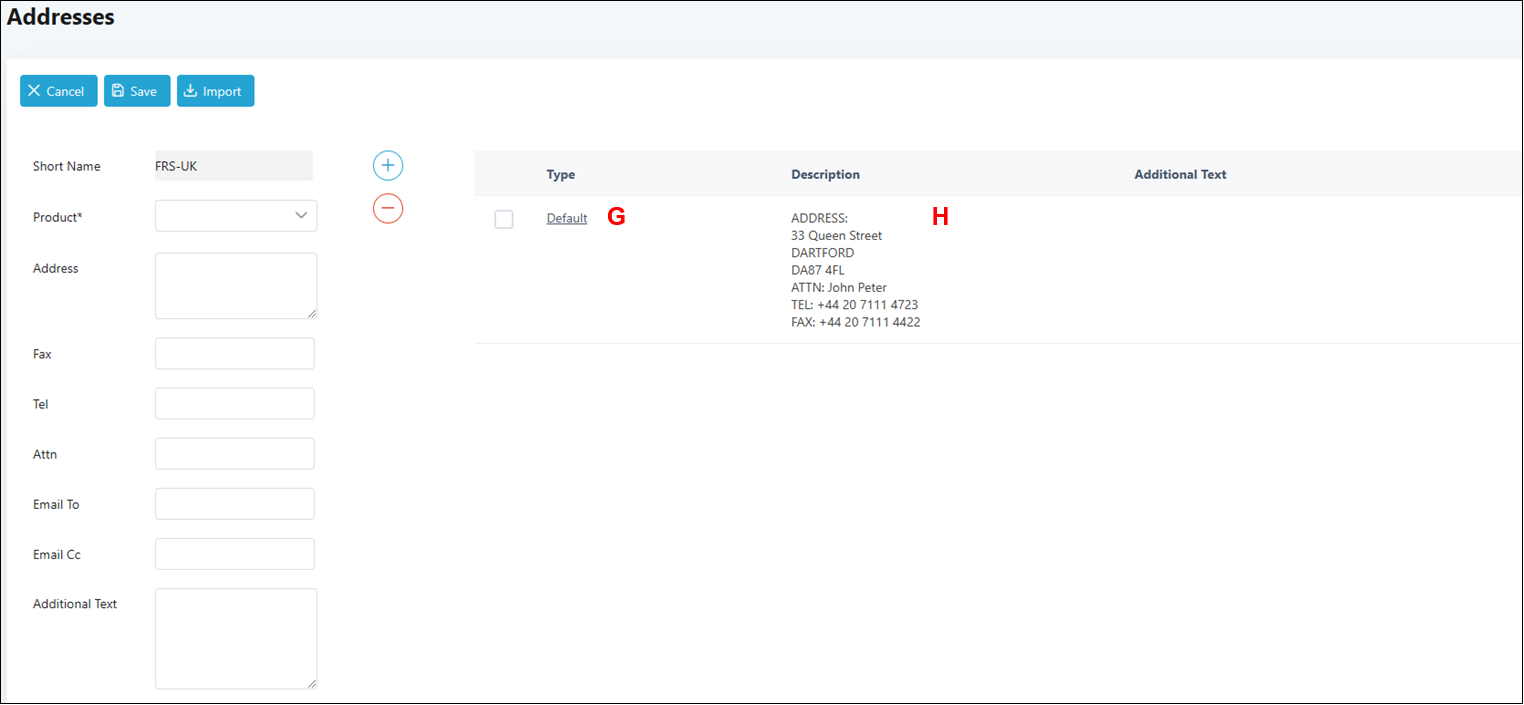1524x705 pixels.
Task: Click the Short Name field showing FRS-UK
Action: [234, 166]
